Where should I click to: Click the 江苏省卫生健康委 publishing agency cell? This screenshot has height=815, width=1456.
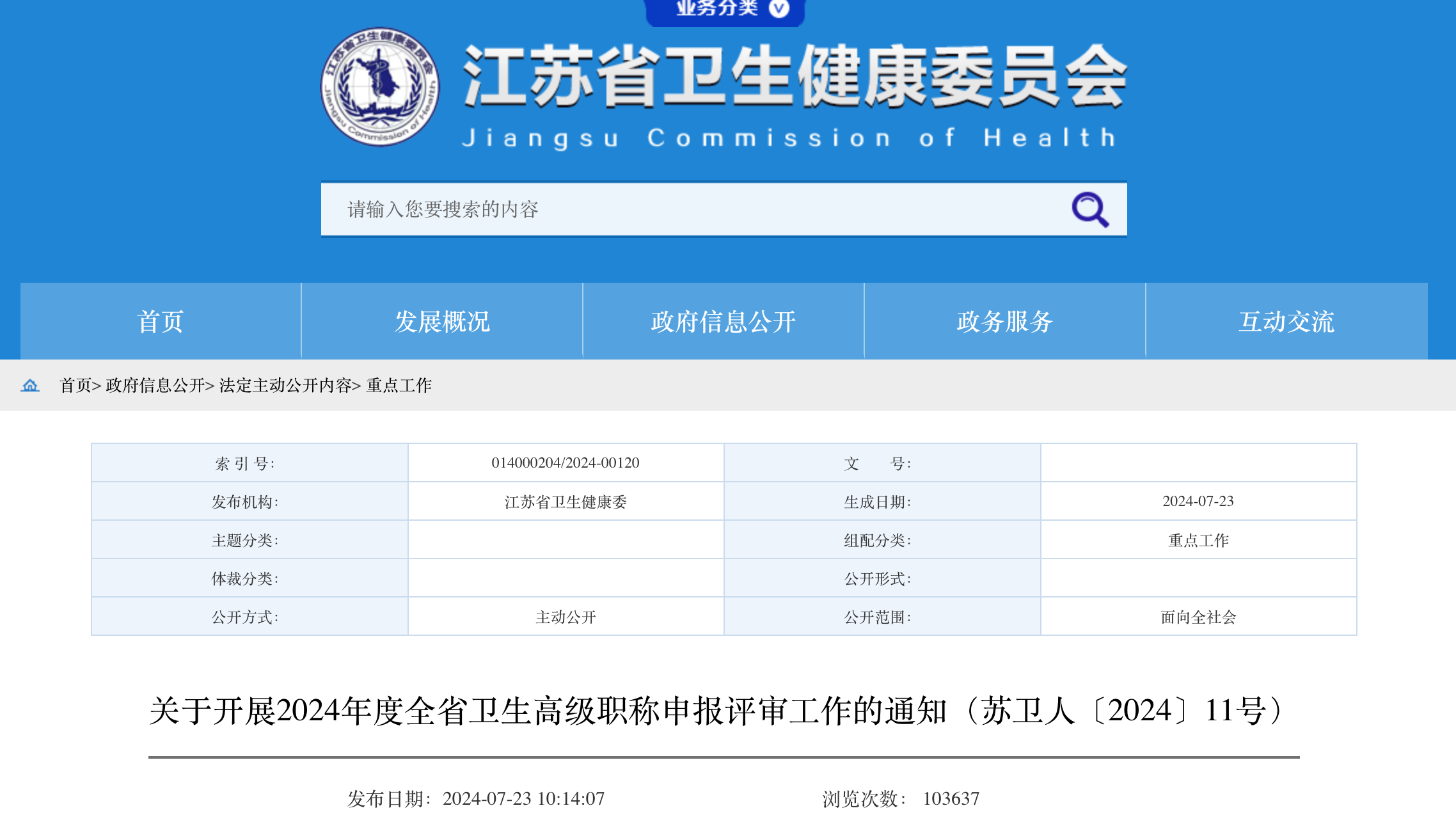point(566,502)
